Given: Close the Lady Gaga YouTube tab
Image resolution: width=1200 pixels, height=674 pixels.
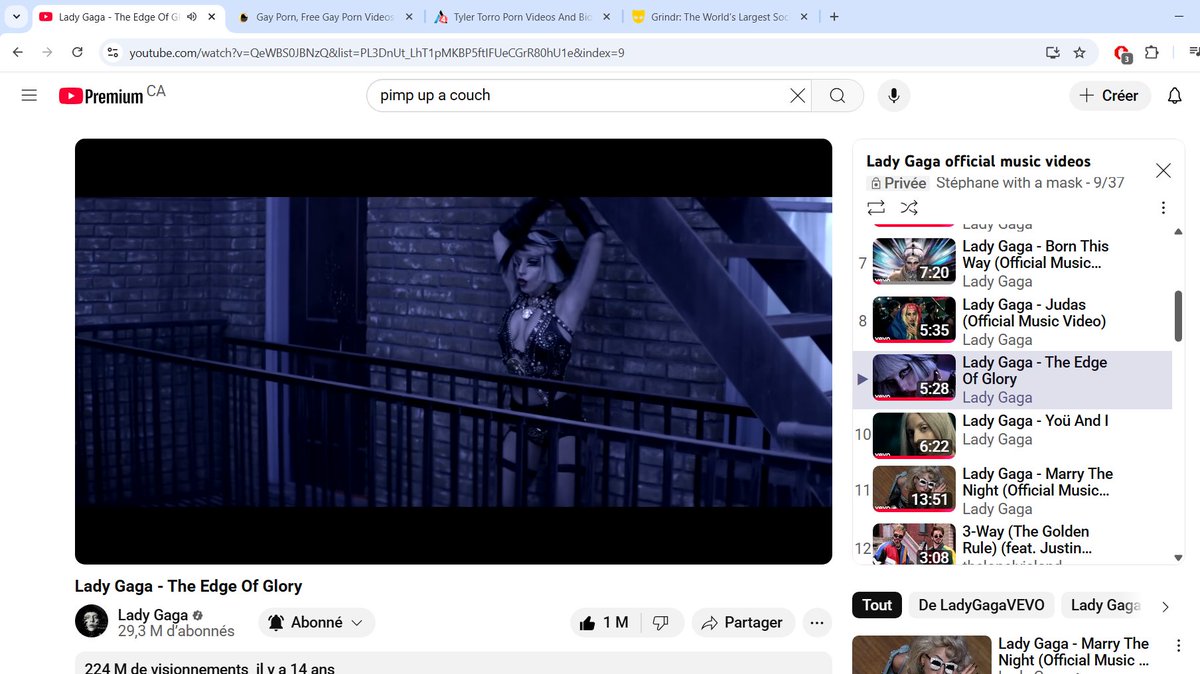Looking at the screenshot, I should click(x=212, y=17).
